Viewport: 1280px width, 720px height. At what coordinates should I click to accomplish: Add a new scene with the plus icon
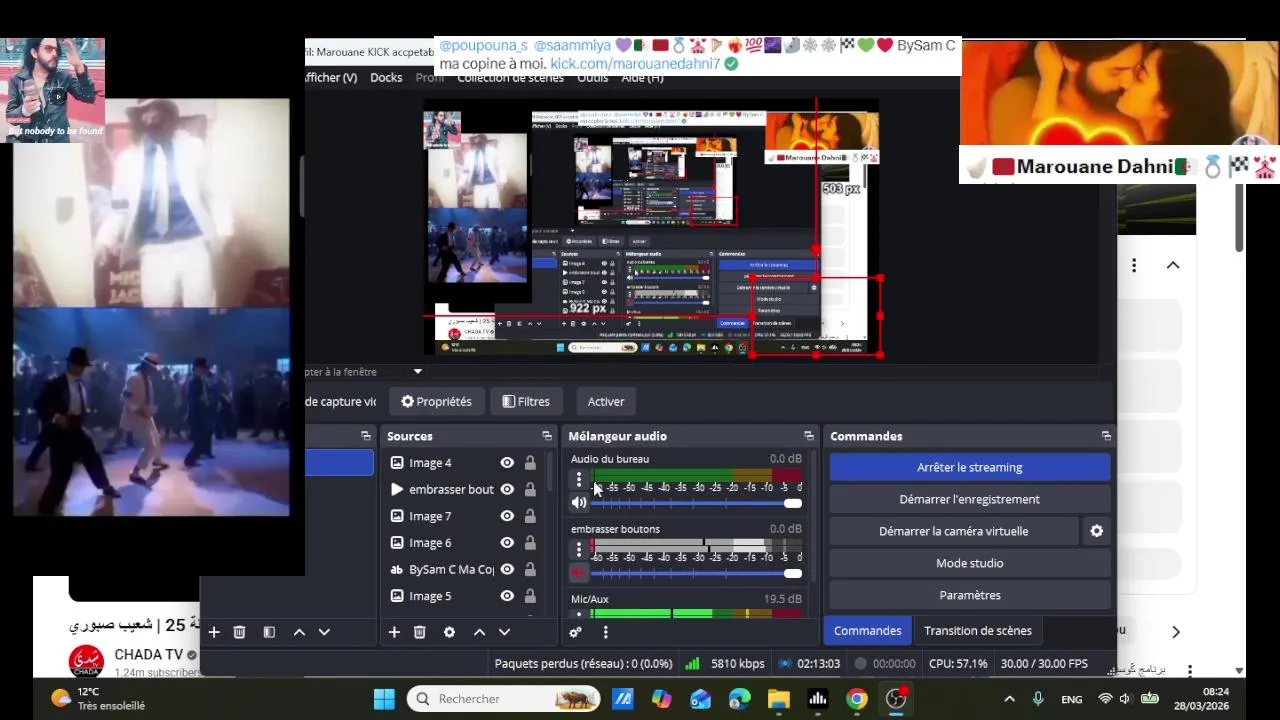(213, 632)
